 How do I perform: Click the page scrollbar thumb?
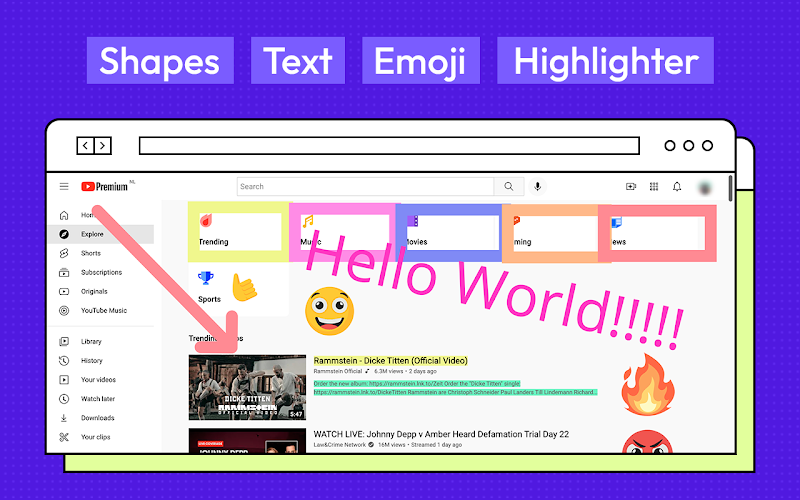coord(731,188)
